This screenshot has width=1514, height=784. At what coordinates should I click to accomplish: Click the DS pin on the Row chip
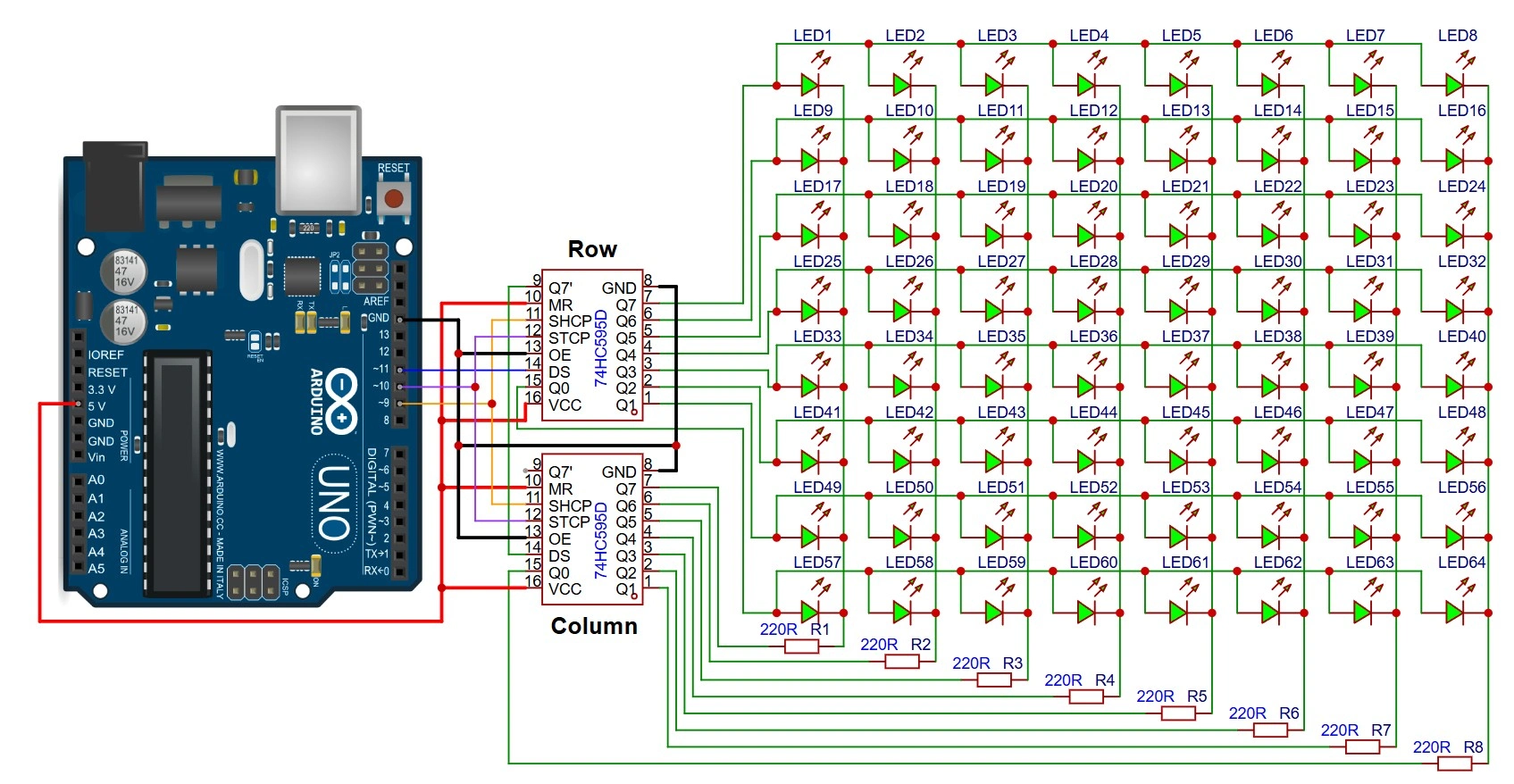(x=559, y=372)
